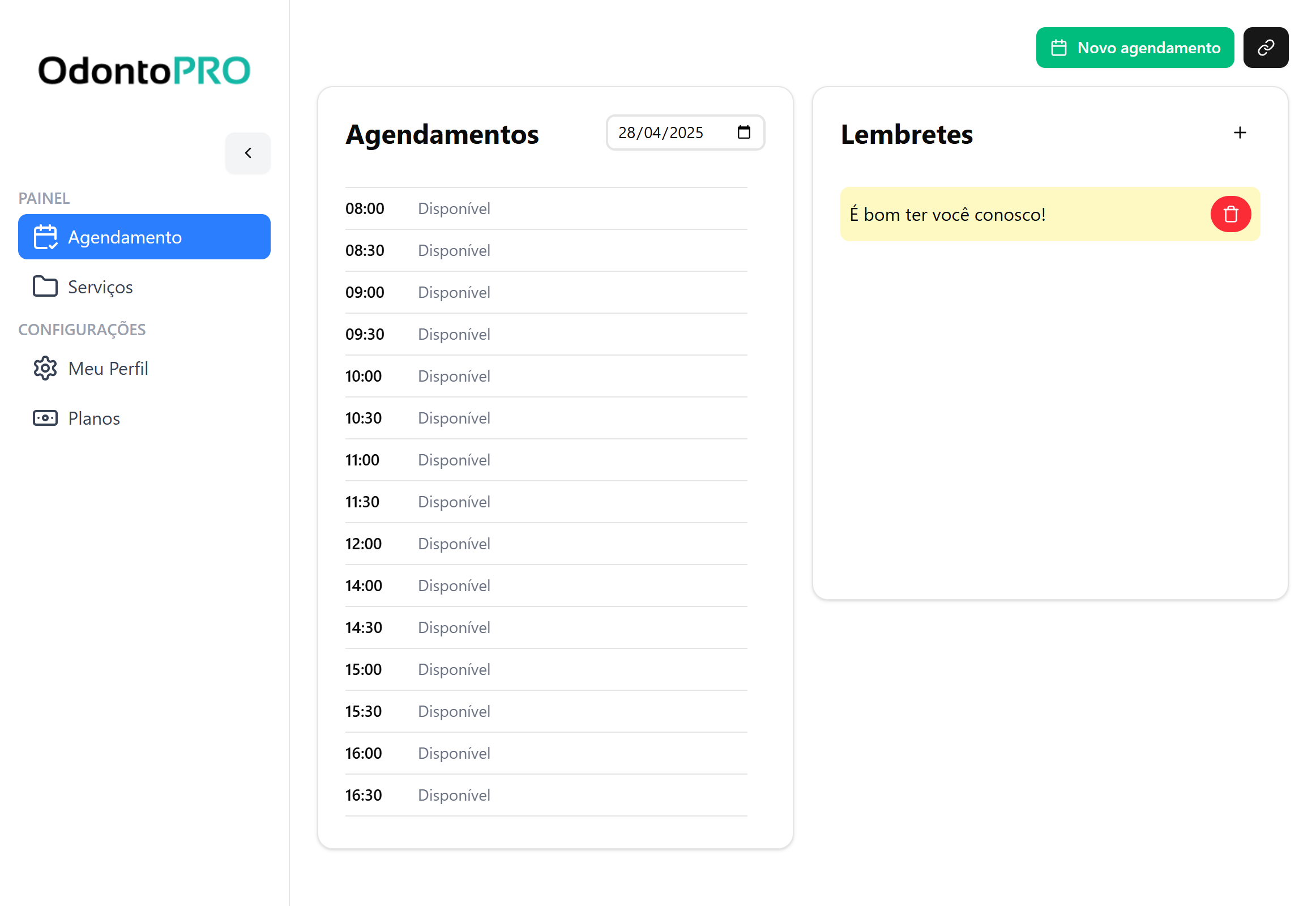
Task: Select the 14:00 Disponível time slot
Action: [545, 586]
